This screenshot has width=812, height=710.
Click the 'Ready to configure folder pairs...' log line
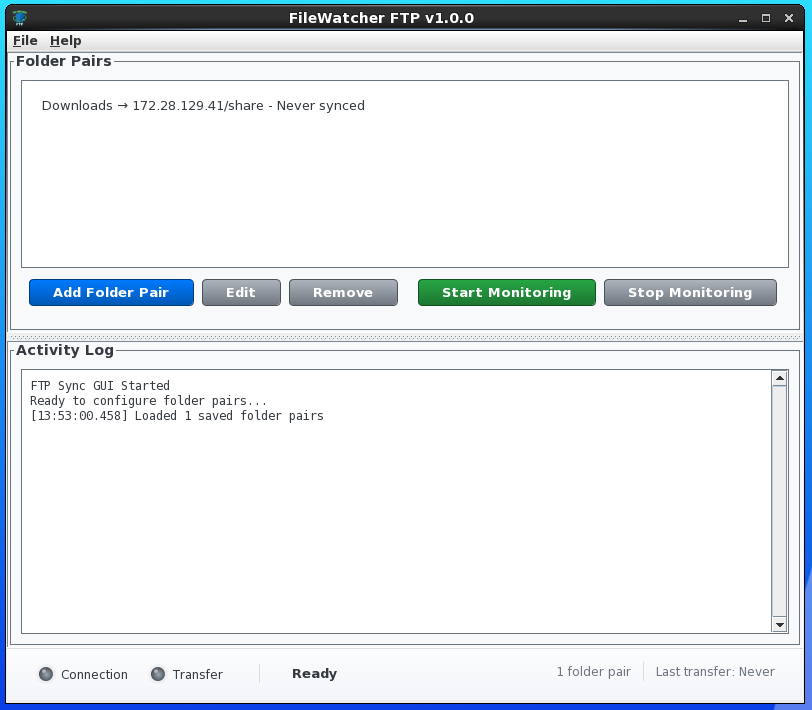click(x=149, y=401)
